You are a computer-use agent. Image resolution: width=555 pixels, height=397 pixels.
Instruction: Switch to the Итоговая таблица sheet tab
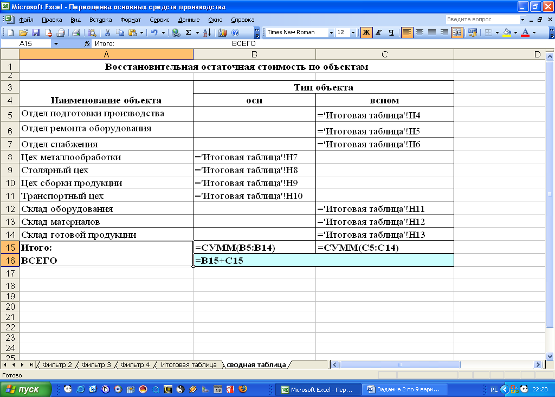point(188,364)
